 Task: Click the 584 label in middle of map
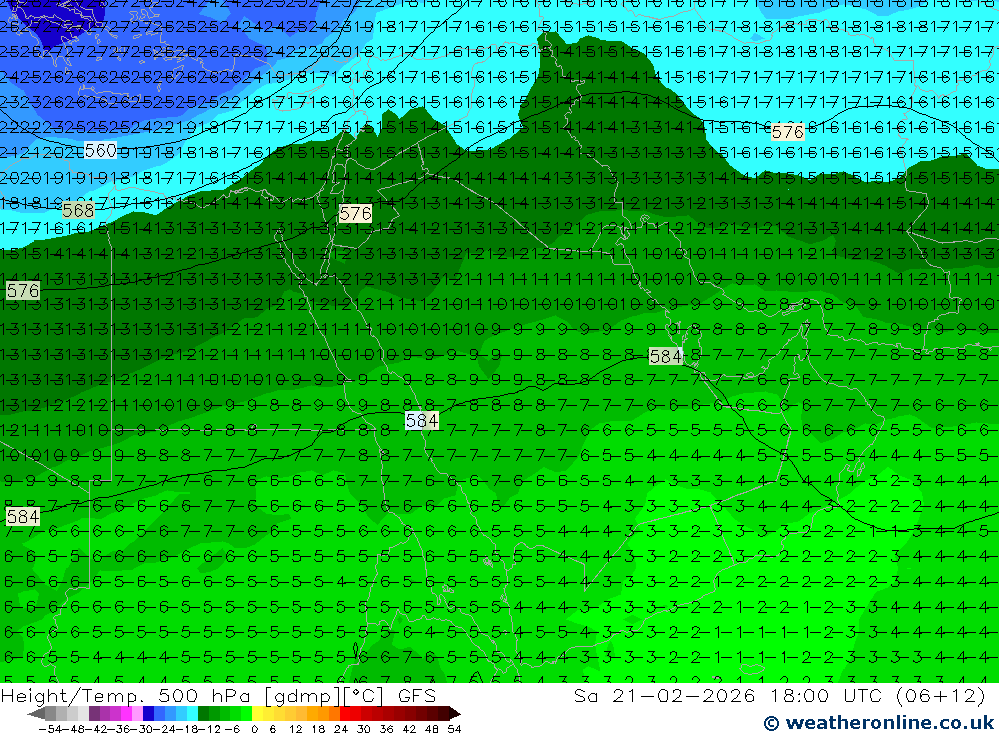coord(422,420)
